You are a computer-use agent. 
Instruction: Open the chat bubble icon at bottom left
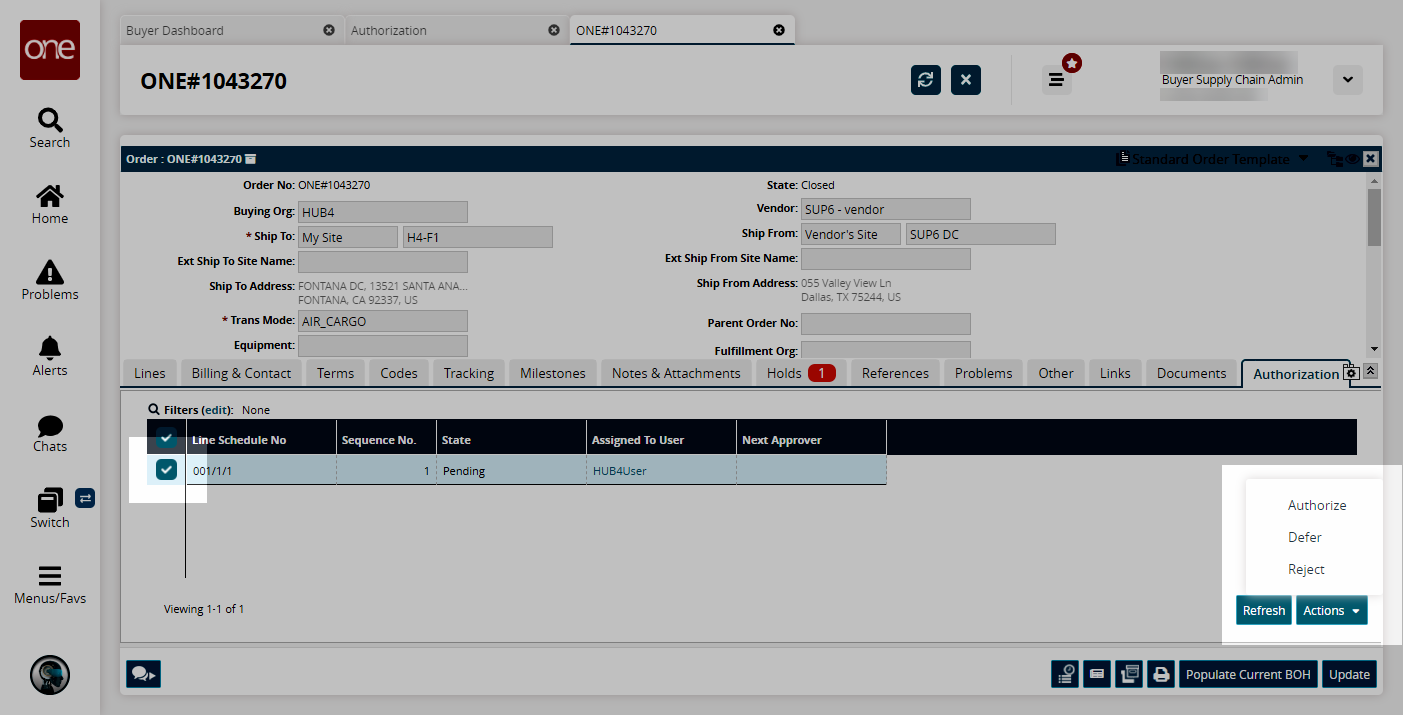click(144, 675)
